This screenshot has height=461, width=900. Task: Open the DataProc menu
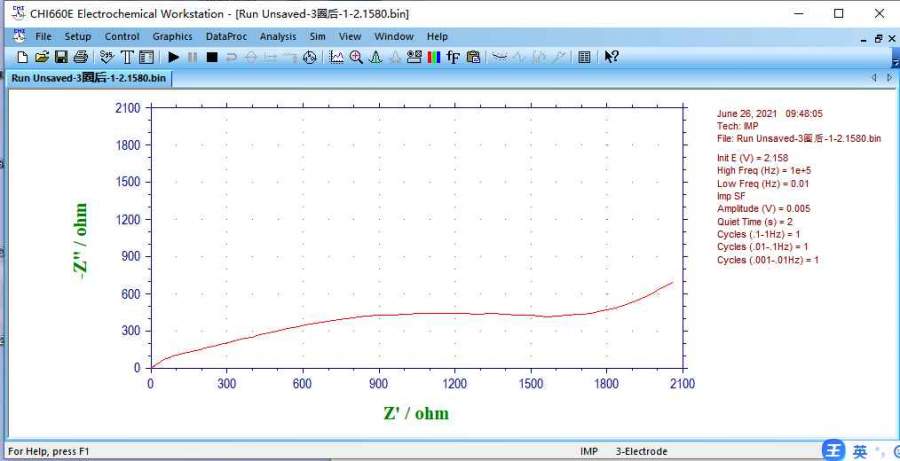225,37
